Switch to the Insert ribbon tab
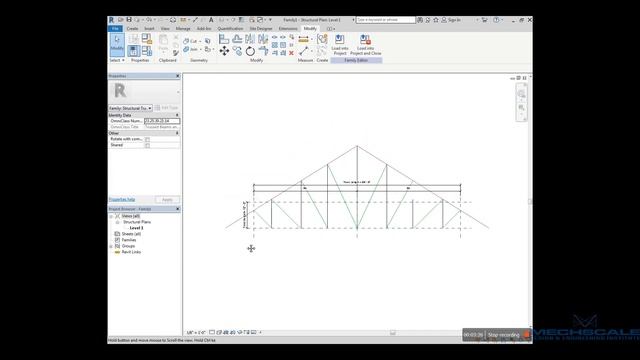 point(149,29)
